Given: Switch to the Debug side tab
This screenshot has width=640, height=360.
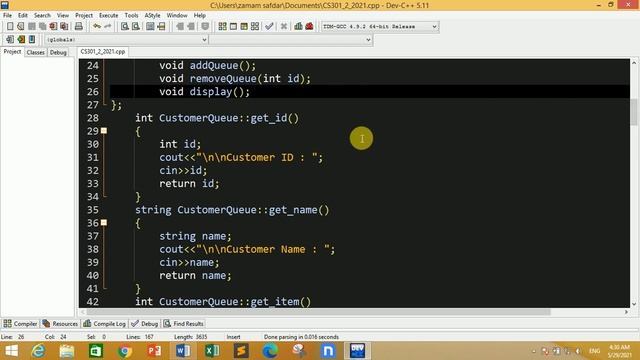Looking at the screenshot, I should [x=58, y=52].
